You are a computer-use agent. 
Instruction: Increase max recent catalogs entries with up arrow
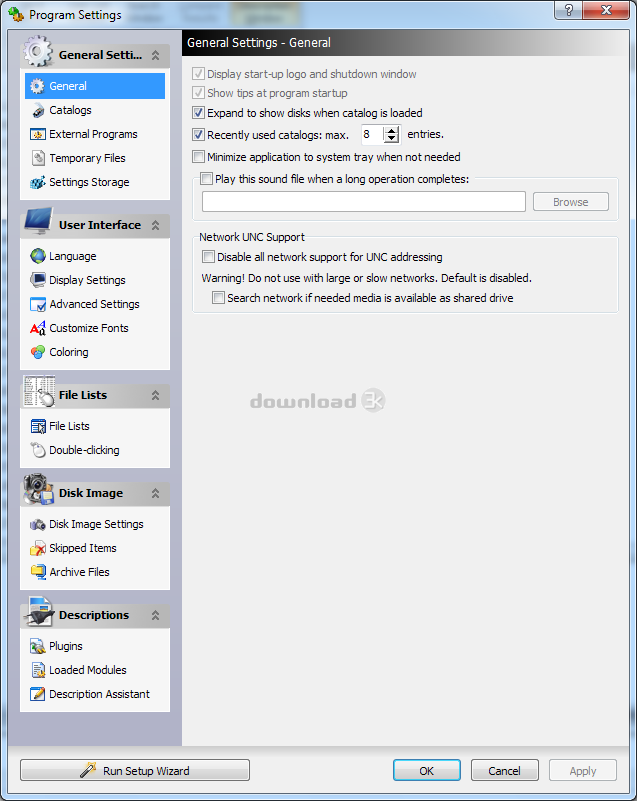pyautogui.click(x=392, y=131)
